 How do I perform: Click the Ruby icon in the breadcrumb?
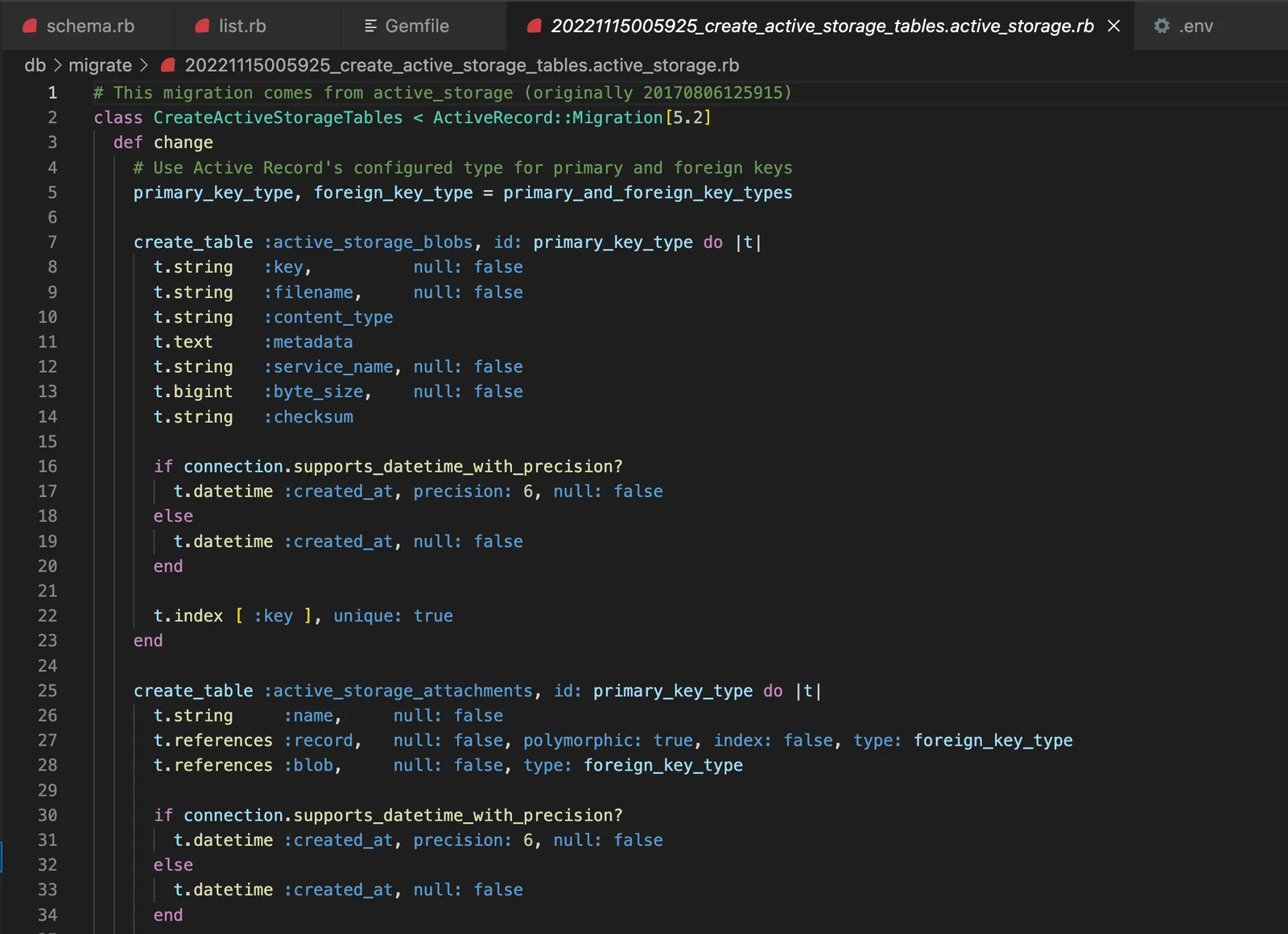pyautogui.click(x=168, y=65)
